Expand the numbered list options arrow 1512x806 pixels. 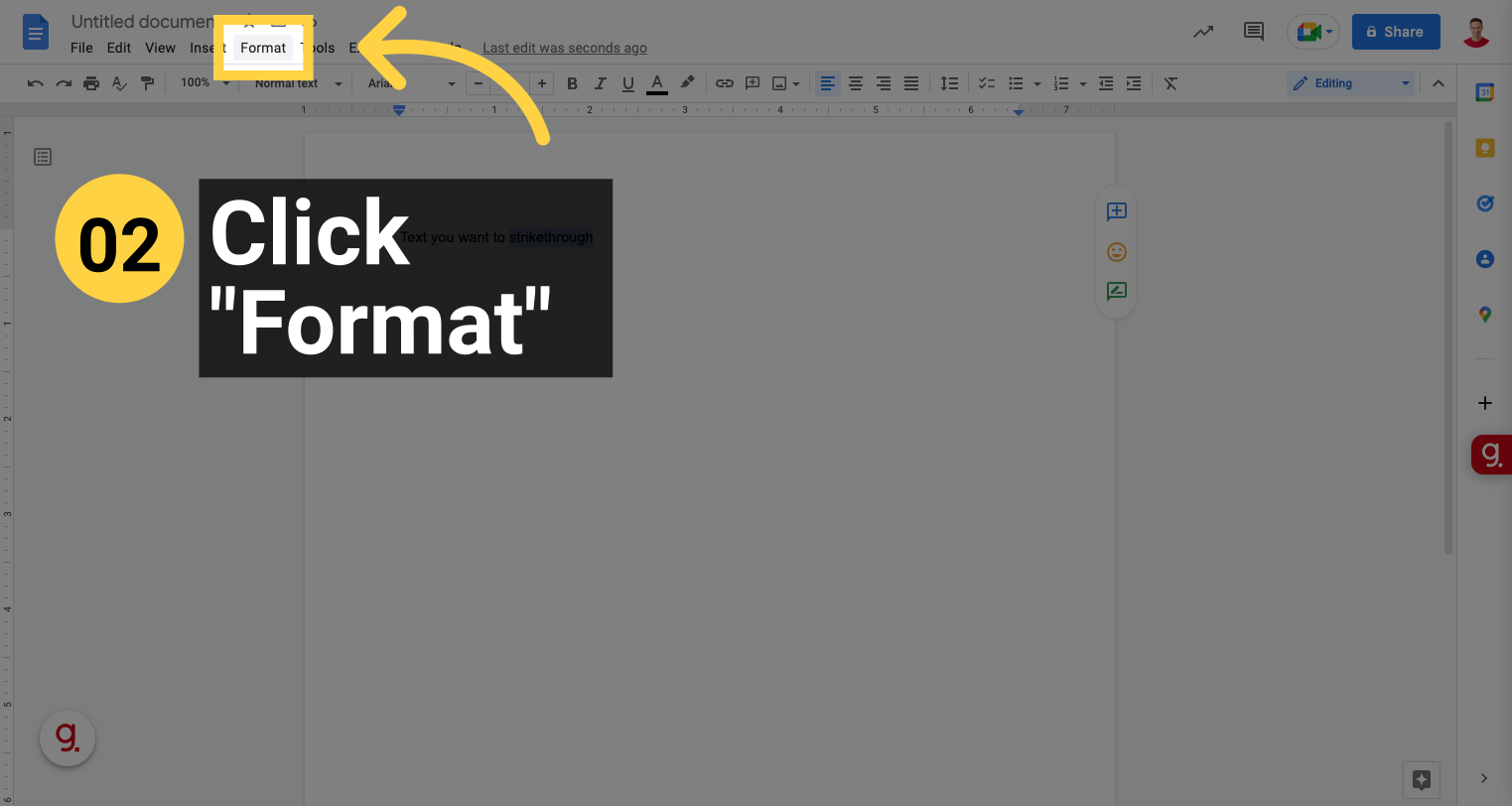point(1082,83)
